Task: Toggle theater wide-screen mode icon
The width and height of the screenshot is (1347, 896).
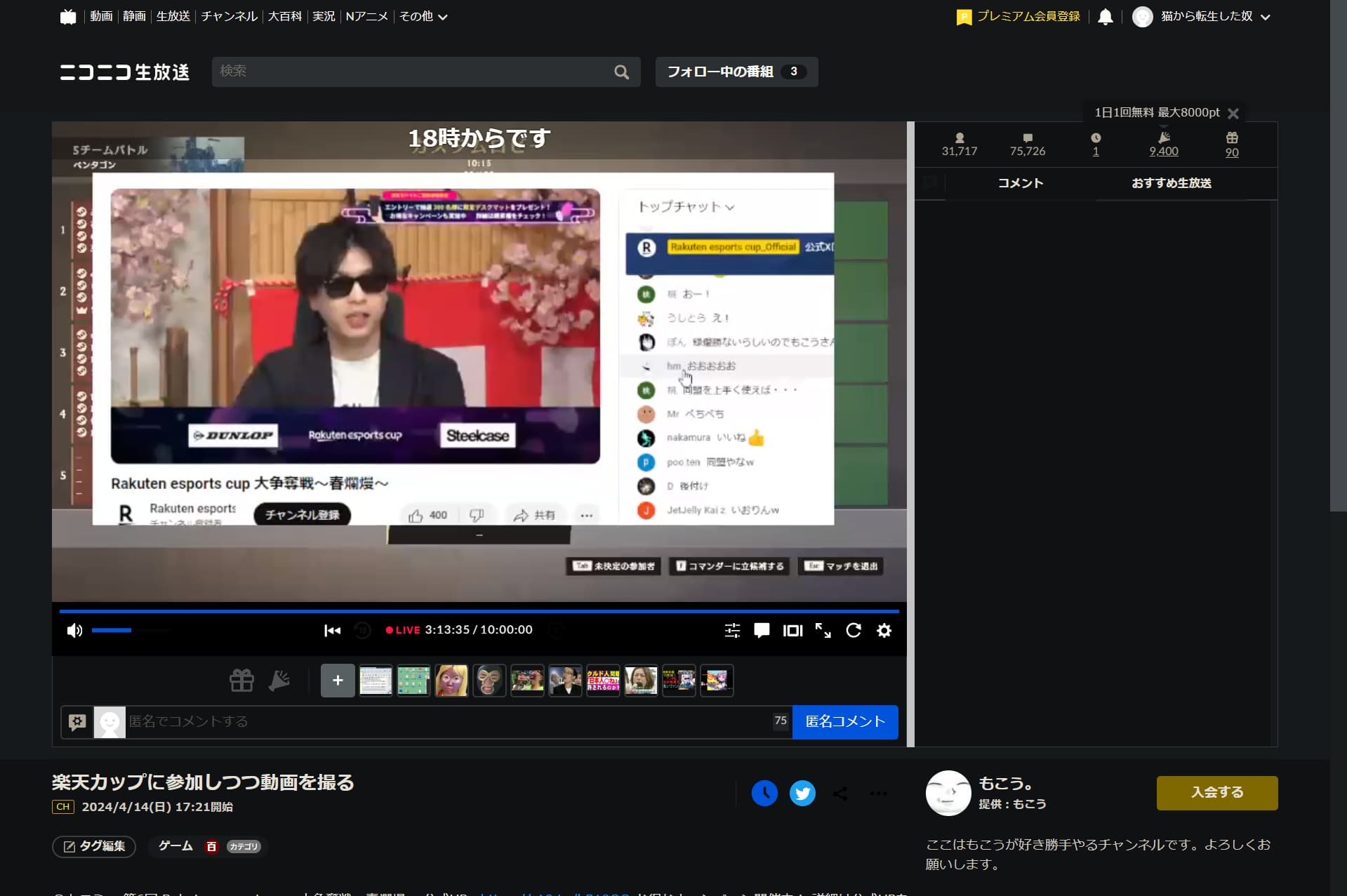Action: [792, 630]
